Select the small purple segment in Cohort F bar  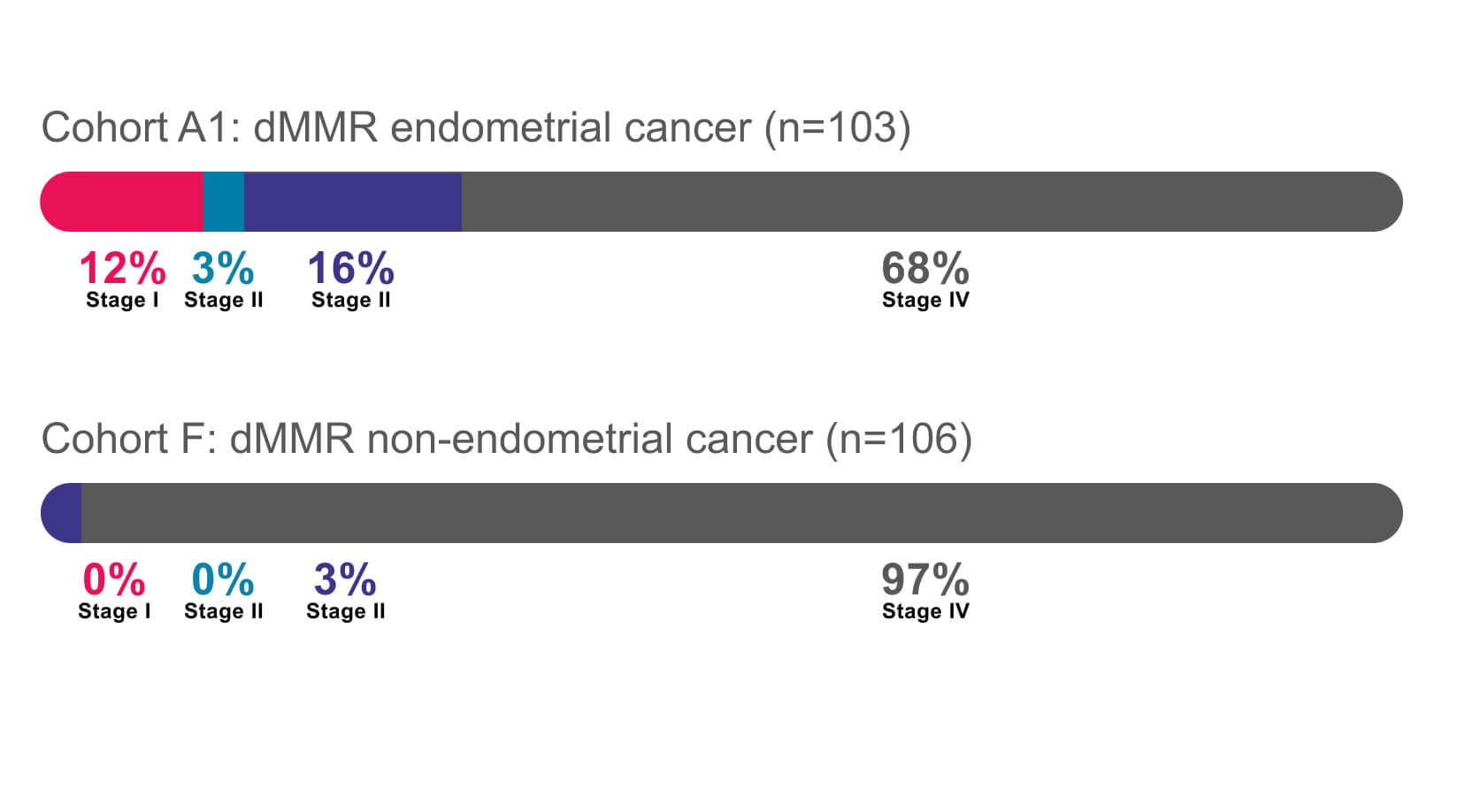(64, 513)
